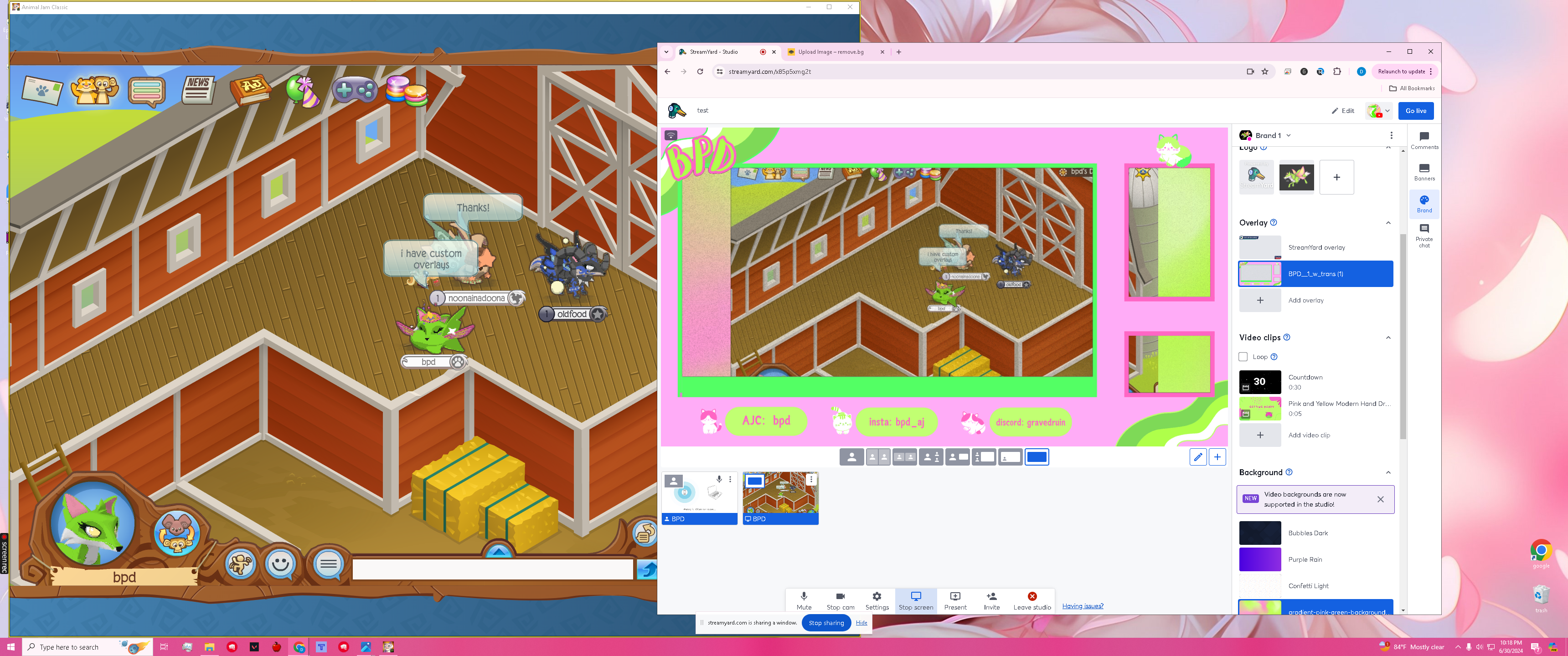Open the BPD screen share card options menu
The height and width of the screenshot is (656, 1568).
pos(811,480)
